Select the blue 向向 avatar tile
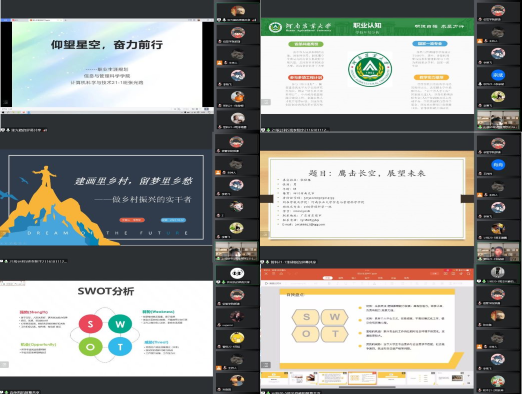Viewport: 522px width, 394px height. point(498,167)
